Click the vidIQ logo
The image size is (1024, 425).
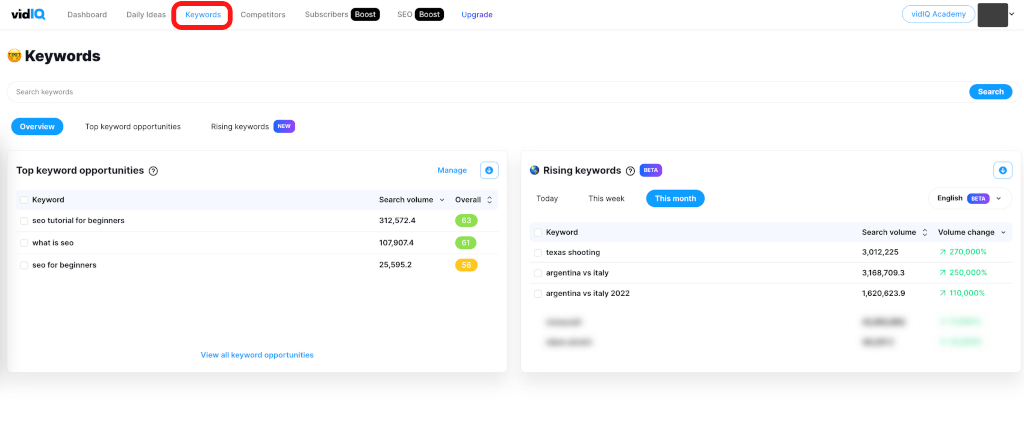click(x=28, y=14)
